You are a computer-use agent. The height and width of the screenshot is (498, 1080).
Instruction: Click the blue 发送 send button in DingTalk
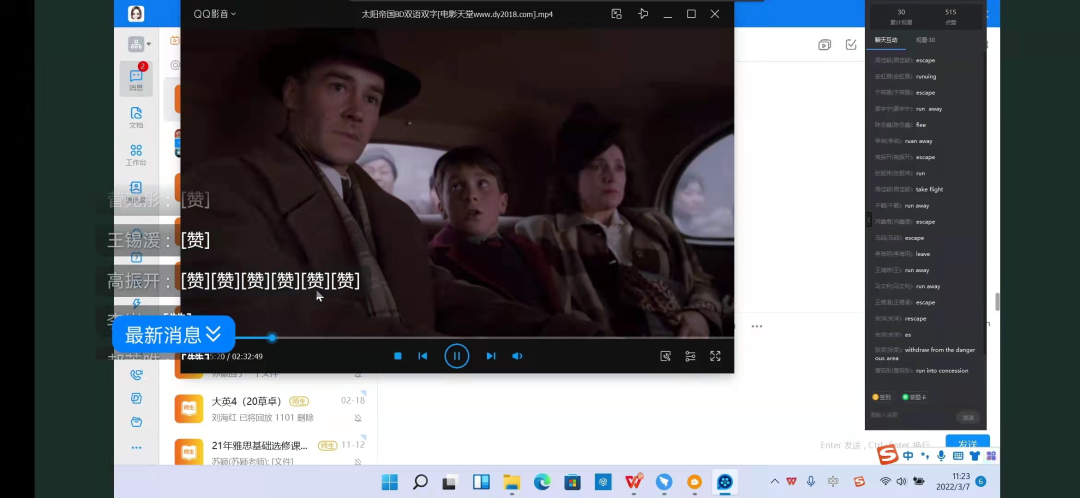[x=967, y=444]
